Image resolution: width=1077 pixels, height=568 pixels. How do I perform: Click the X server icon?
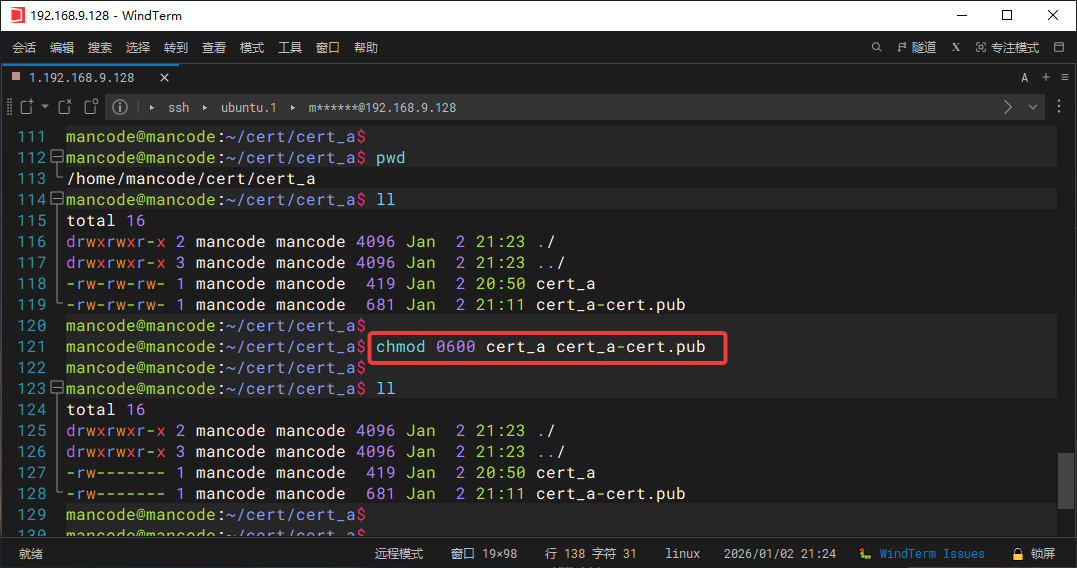pos(956,47)
